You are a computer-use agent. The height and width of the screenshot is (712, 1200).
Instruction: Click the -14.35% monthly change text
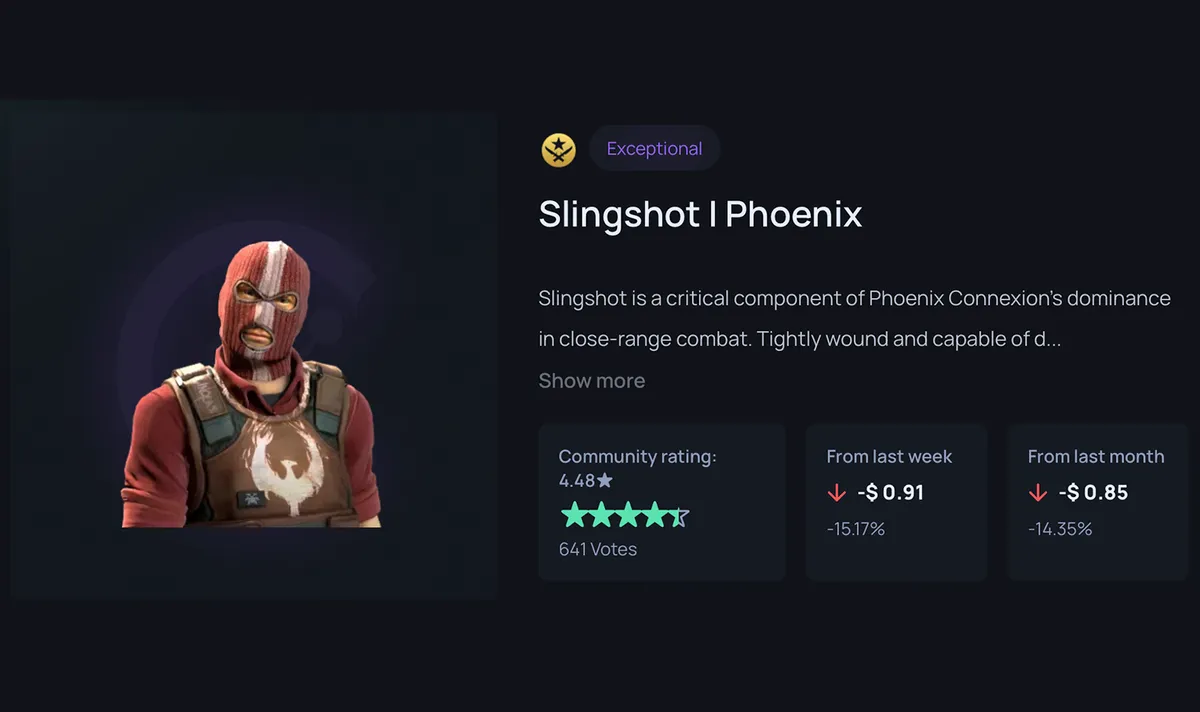pos(1060,529)
